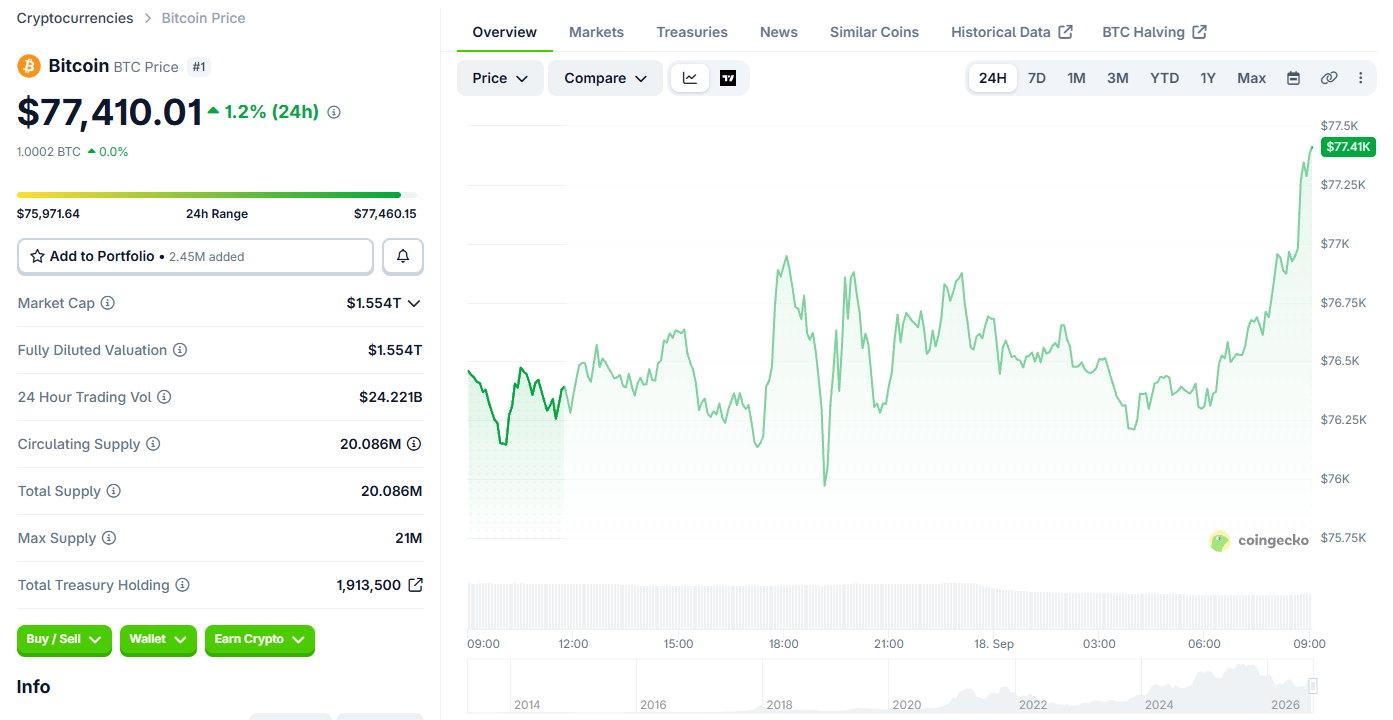Click the star icon in Add to Portfolio

(38, 256)
